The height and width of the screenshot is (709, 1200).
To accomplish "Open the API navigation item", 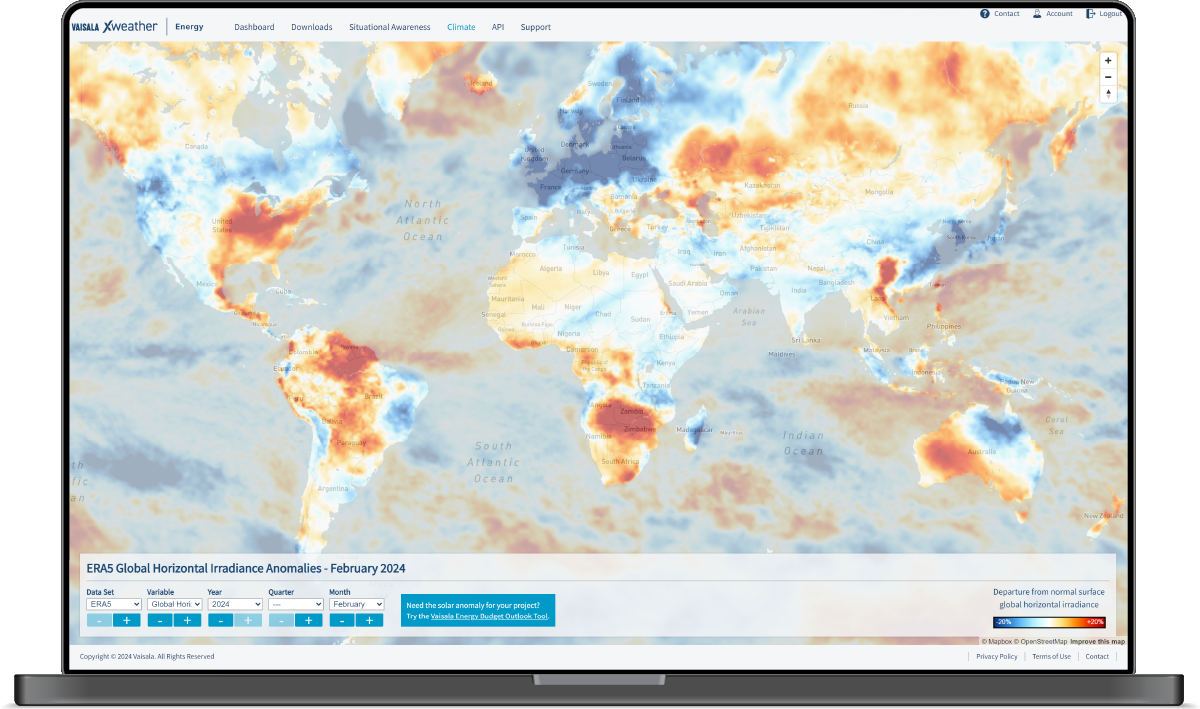I will point(498,27).
